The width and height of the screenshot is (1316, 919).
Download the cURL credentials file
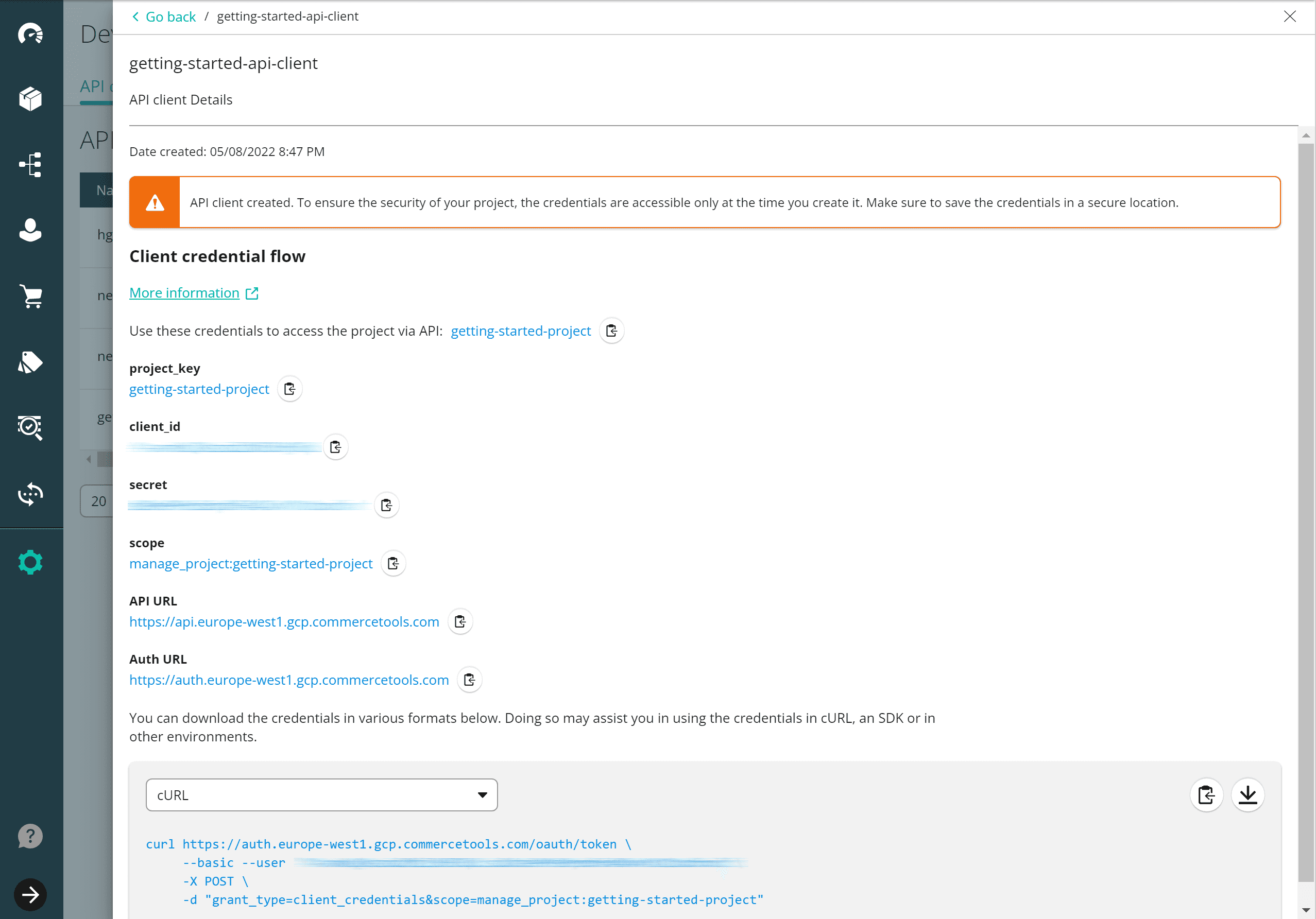click(1247, 795)
